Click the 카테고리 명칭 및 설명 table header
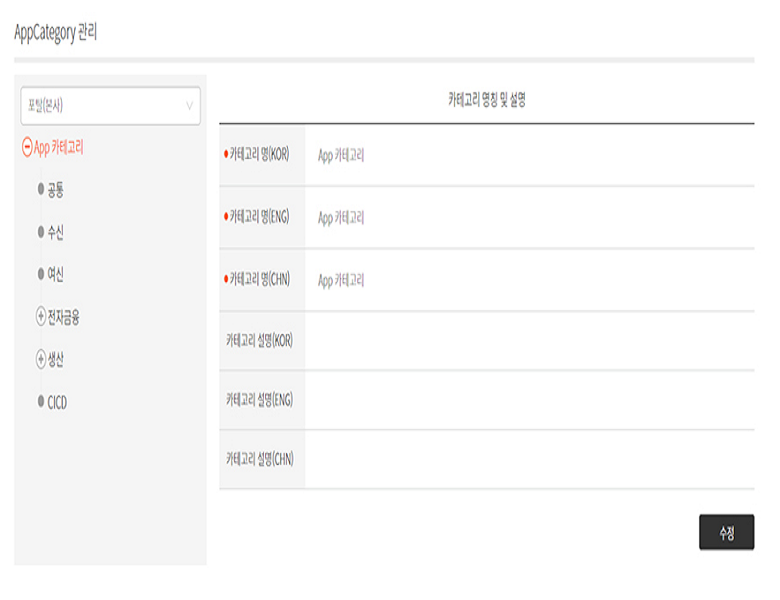The image size is (780, 600). pos(486,100)
